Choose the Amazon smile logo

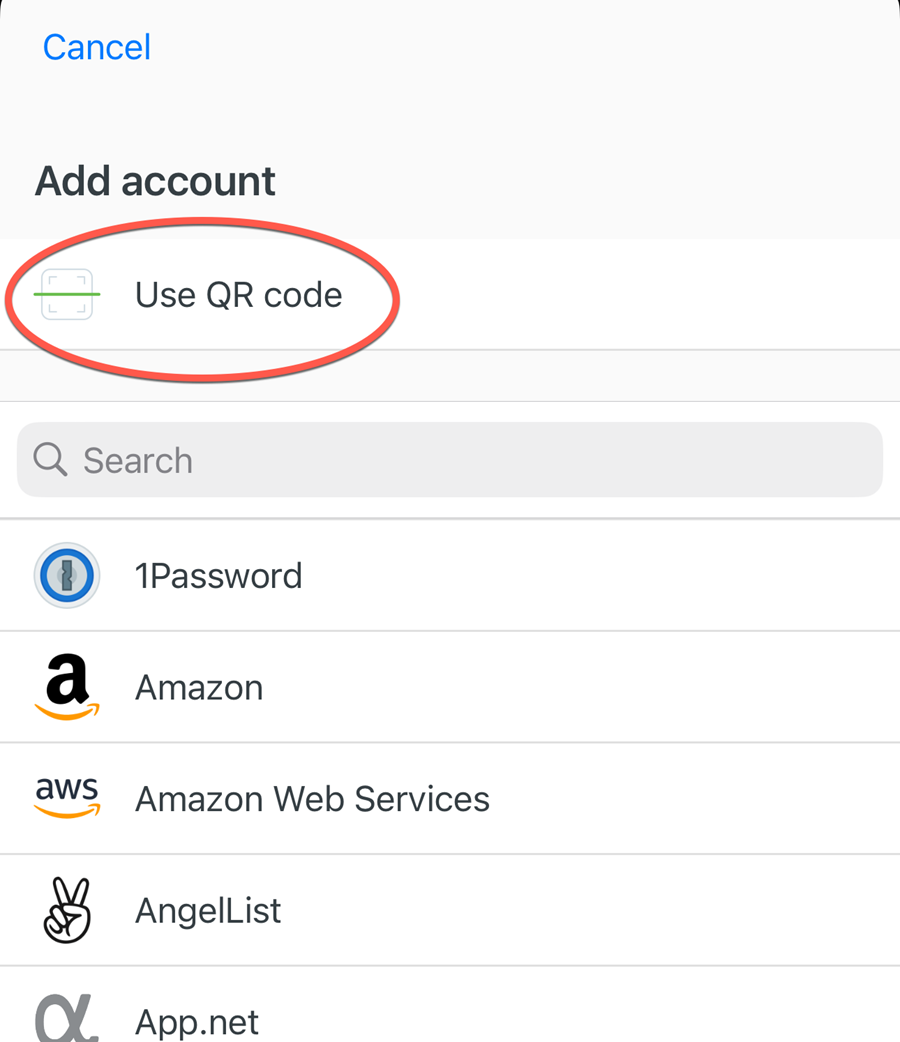66,687
